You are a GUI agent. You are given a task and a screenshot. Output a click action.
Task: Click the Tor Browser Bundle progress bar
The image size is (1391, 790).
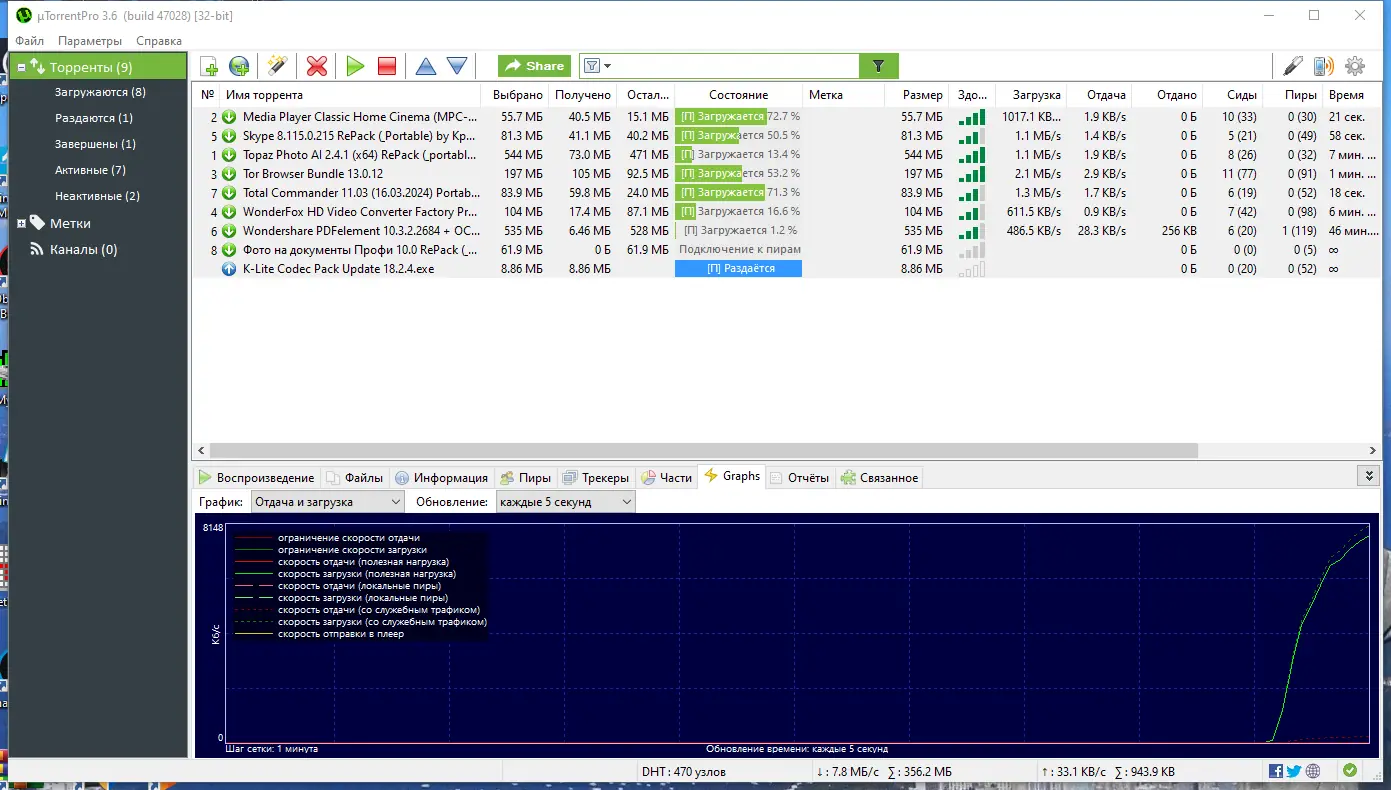coord(739,173)
